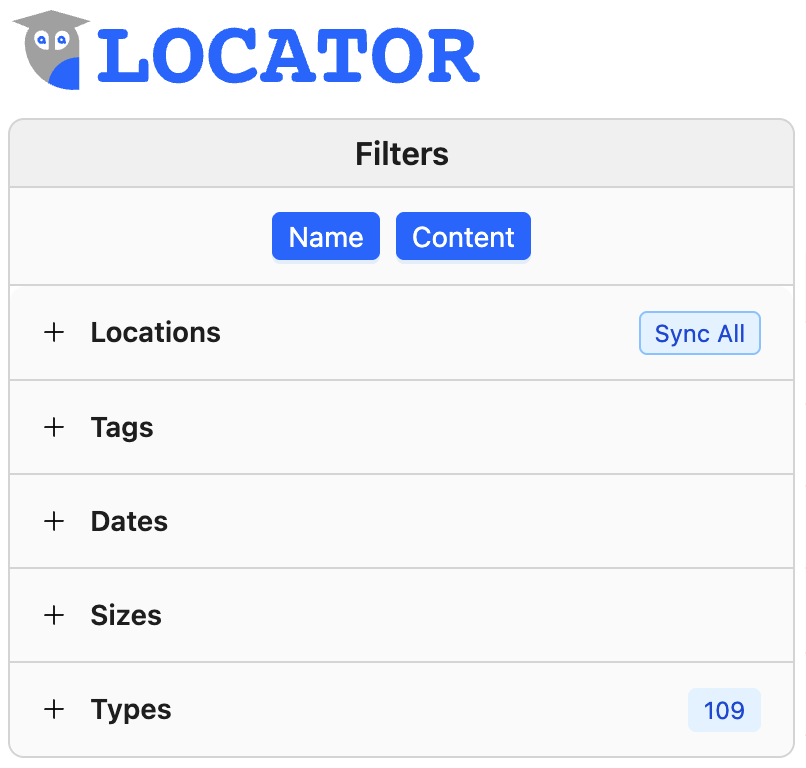Click the Sync All button
The height and width of the screenshot is (768, 806).
click(x=699, y=333)
